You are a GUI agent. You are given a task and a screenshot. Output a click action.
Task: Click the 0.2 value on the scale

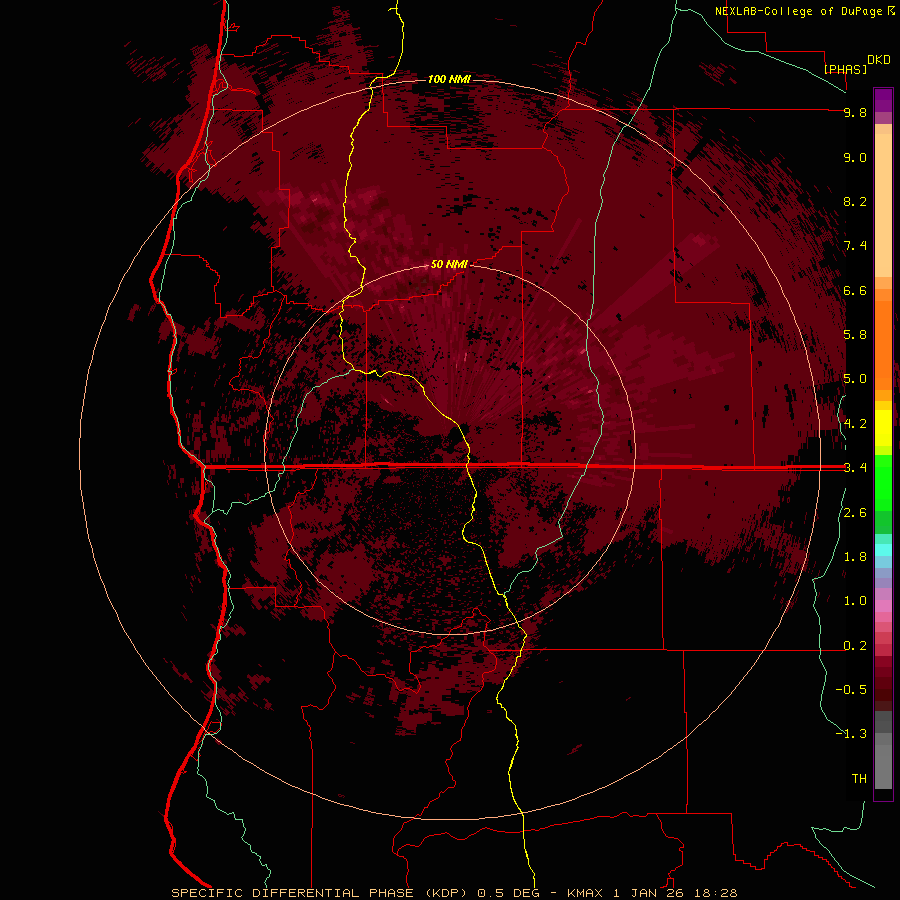tap(855, 646)
